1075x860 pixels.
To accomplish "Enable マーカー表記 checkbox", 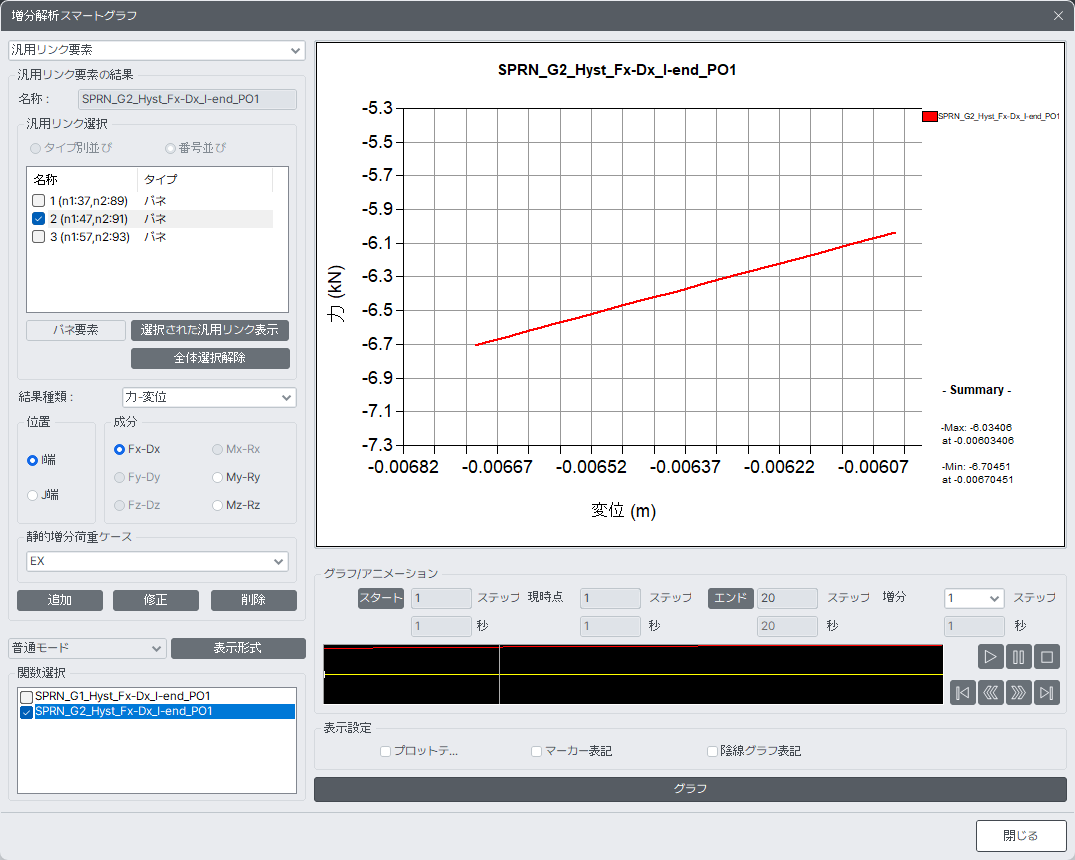I will tap(536, 751).
